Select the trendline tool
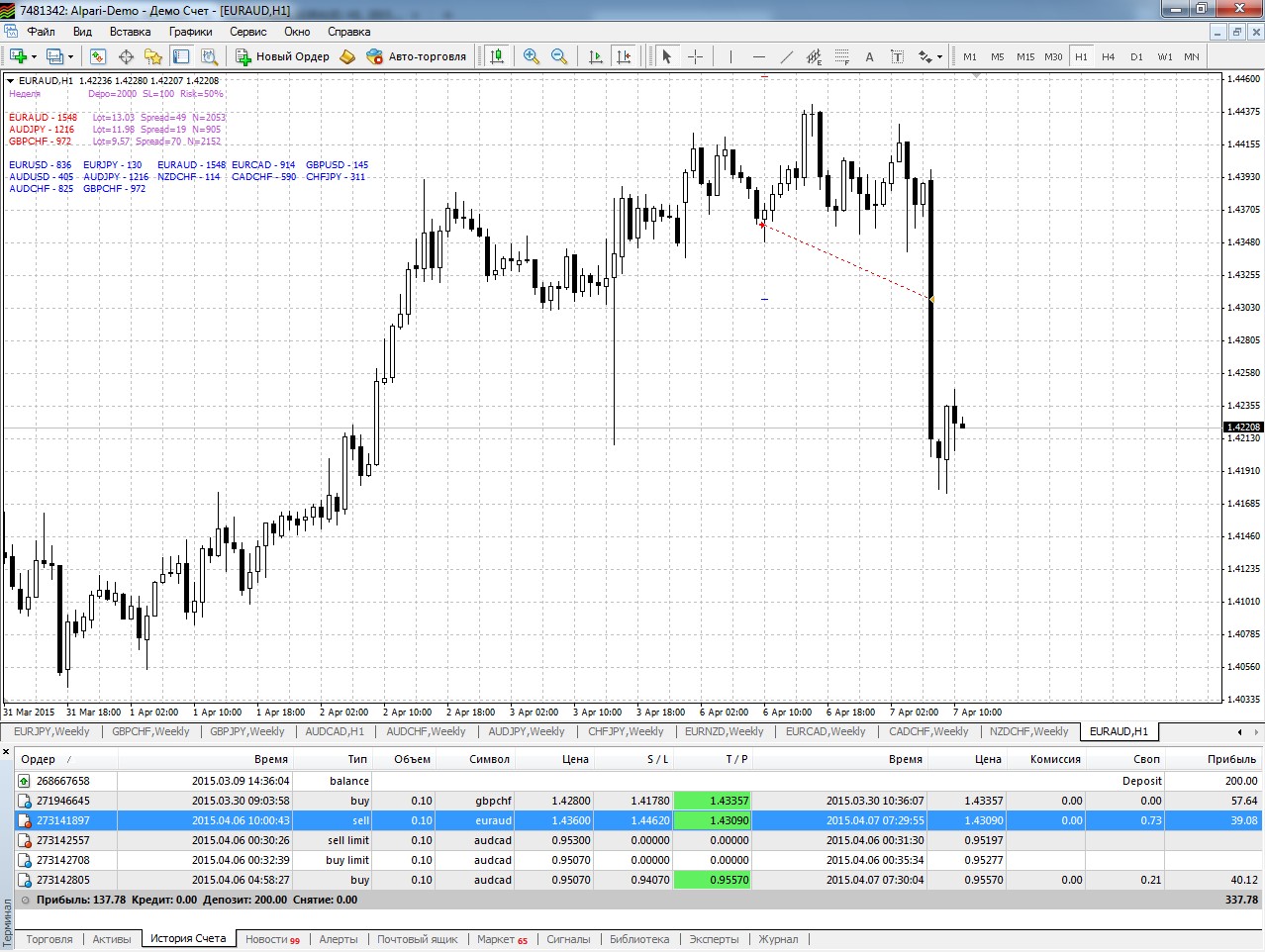This screenshot has width=1265, height=952. click(787, 56)
